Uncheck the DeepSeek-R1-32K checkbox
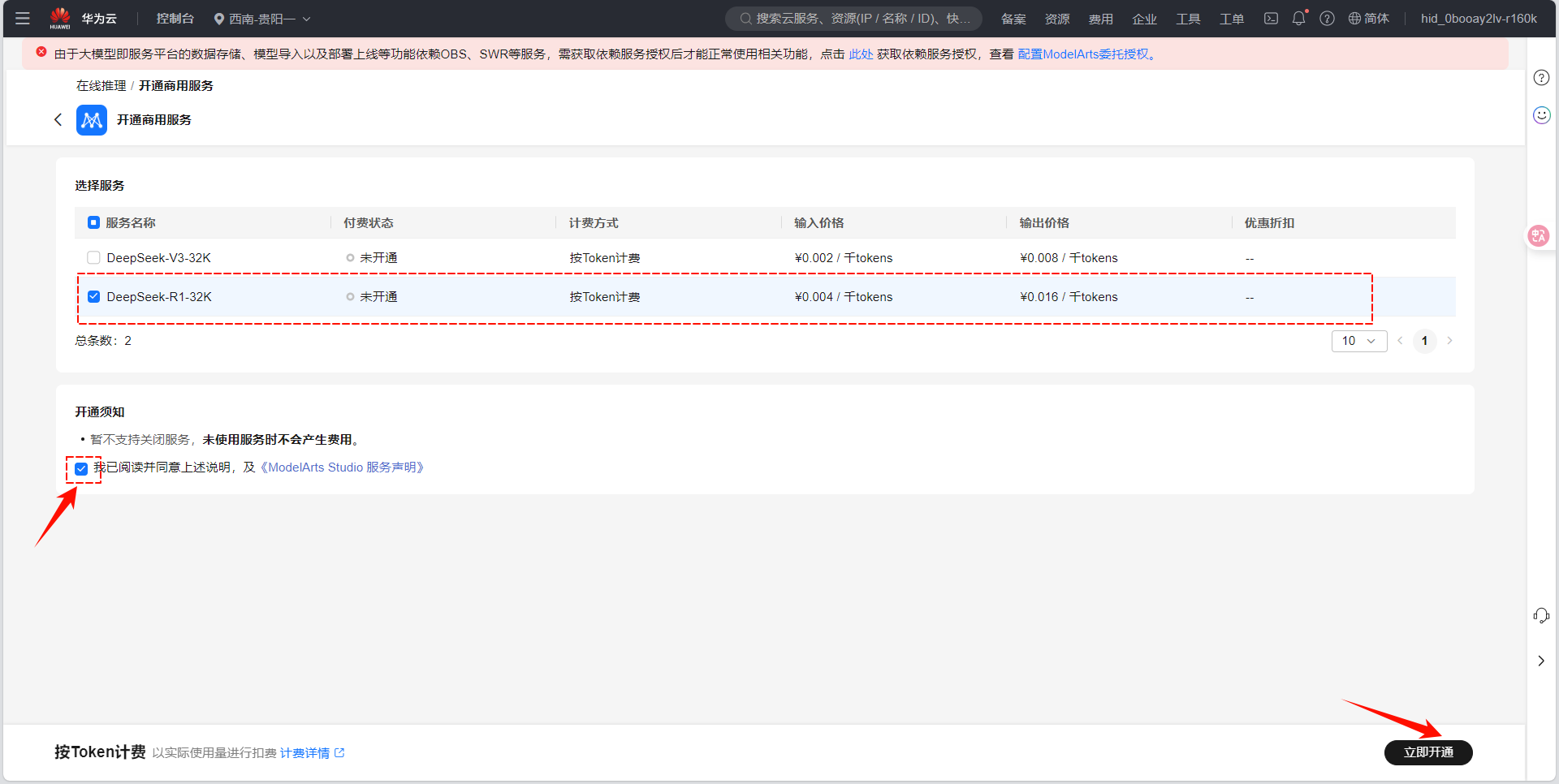The image size is (1559, 784). [93, 296]
